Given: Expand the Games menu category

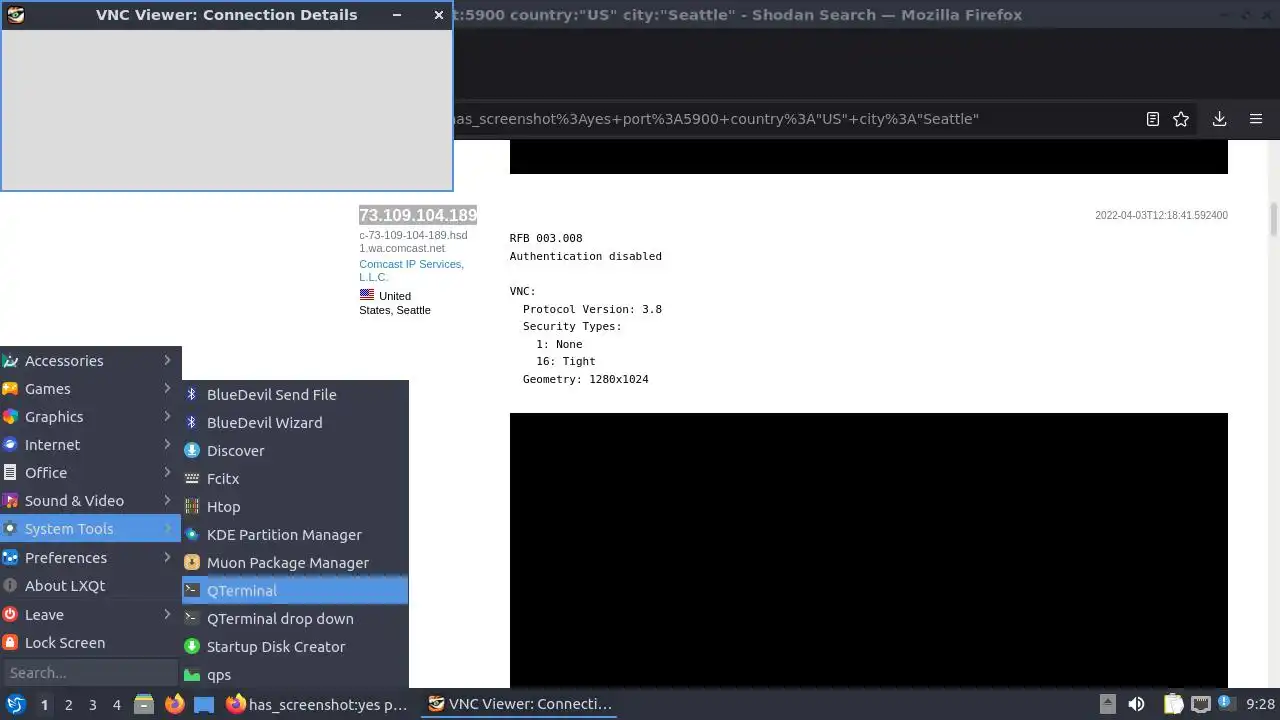Looking at the screenshot, I should pos(90,389).
